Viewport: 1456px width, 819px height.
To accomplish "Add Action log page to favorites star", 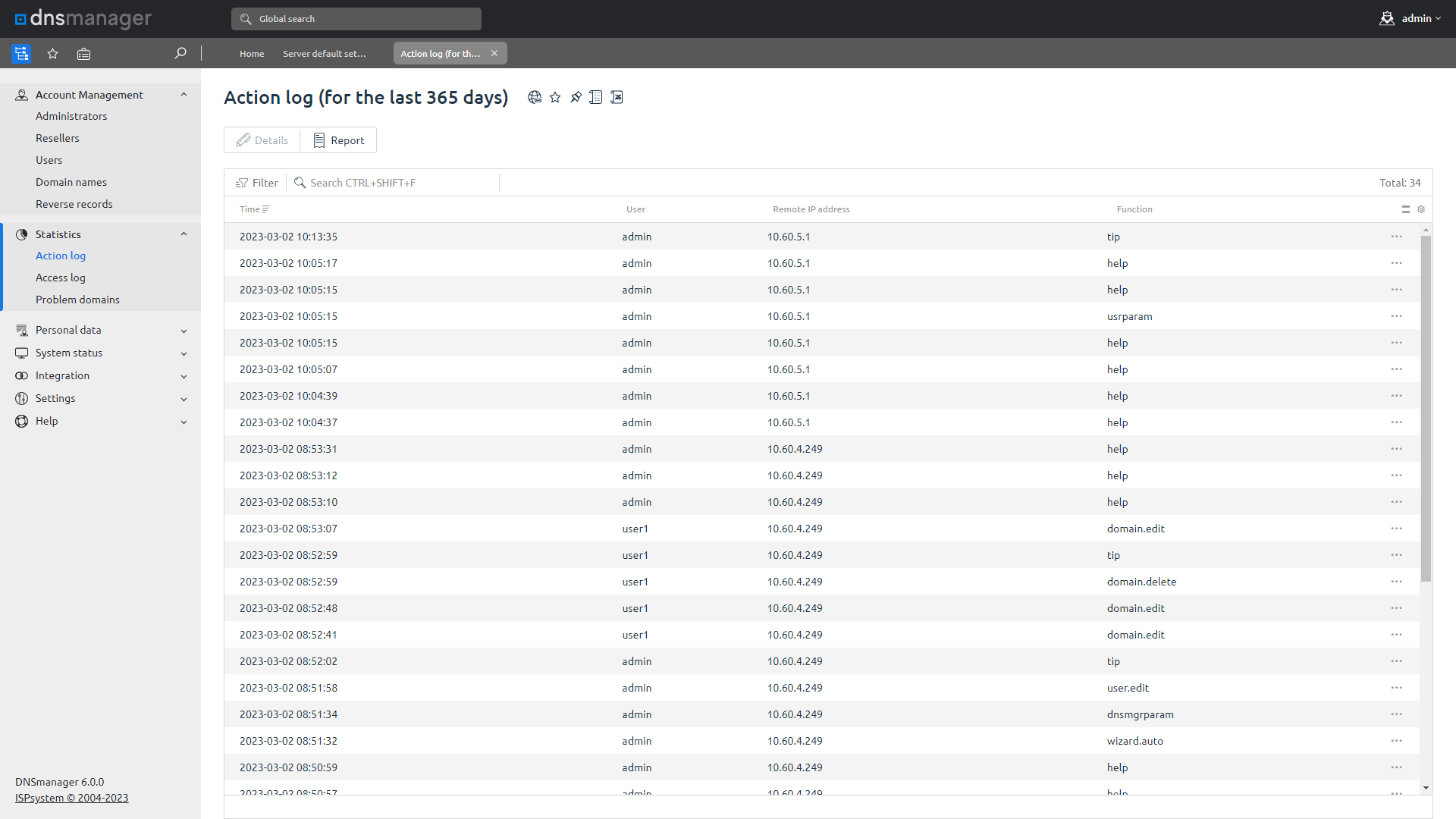I will coord(555,97).
